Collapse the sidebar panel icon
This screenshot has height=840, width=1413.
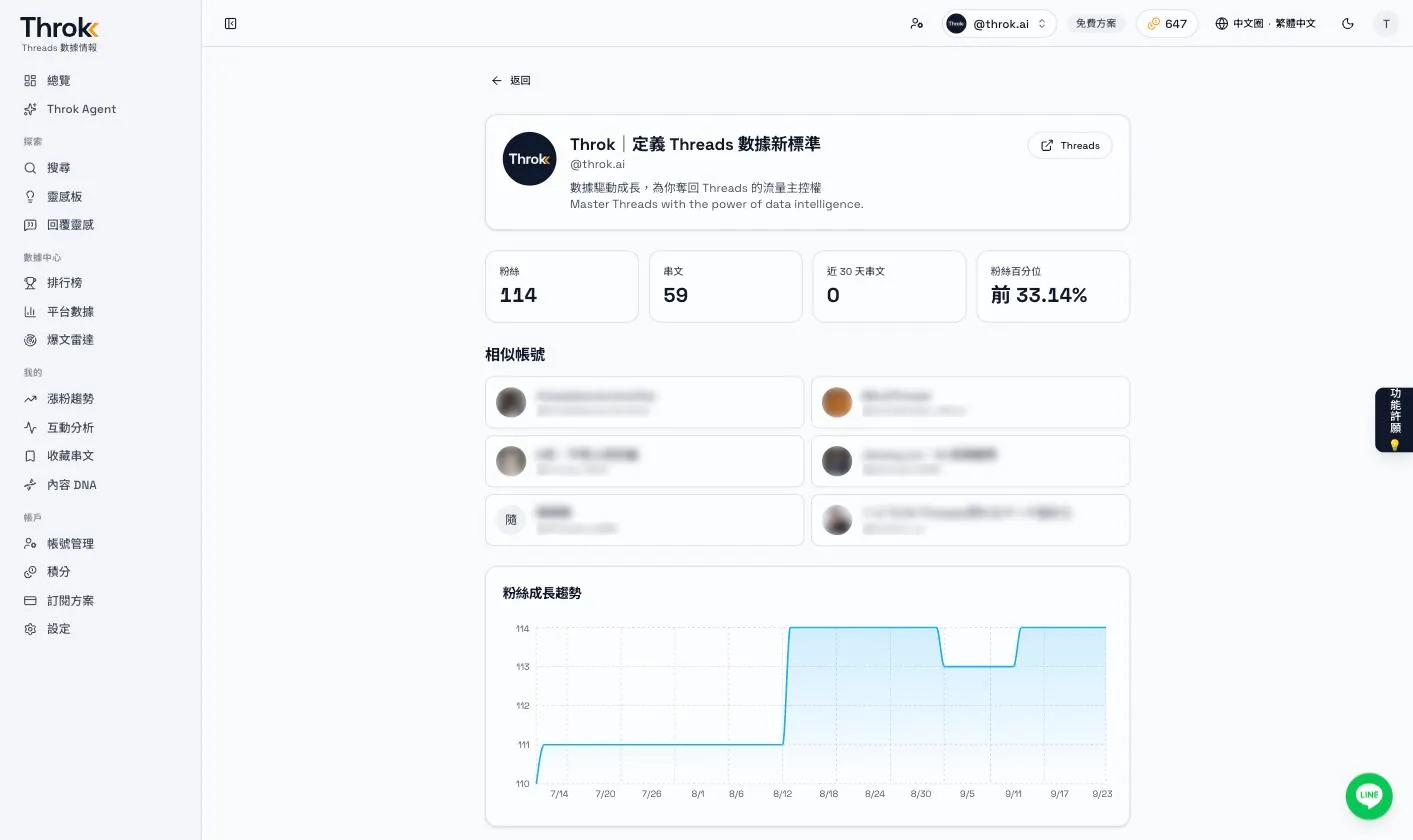(x=231, y=23)
